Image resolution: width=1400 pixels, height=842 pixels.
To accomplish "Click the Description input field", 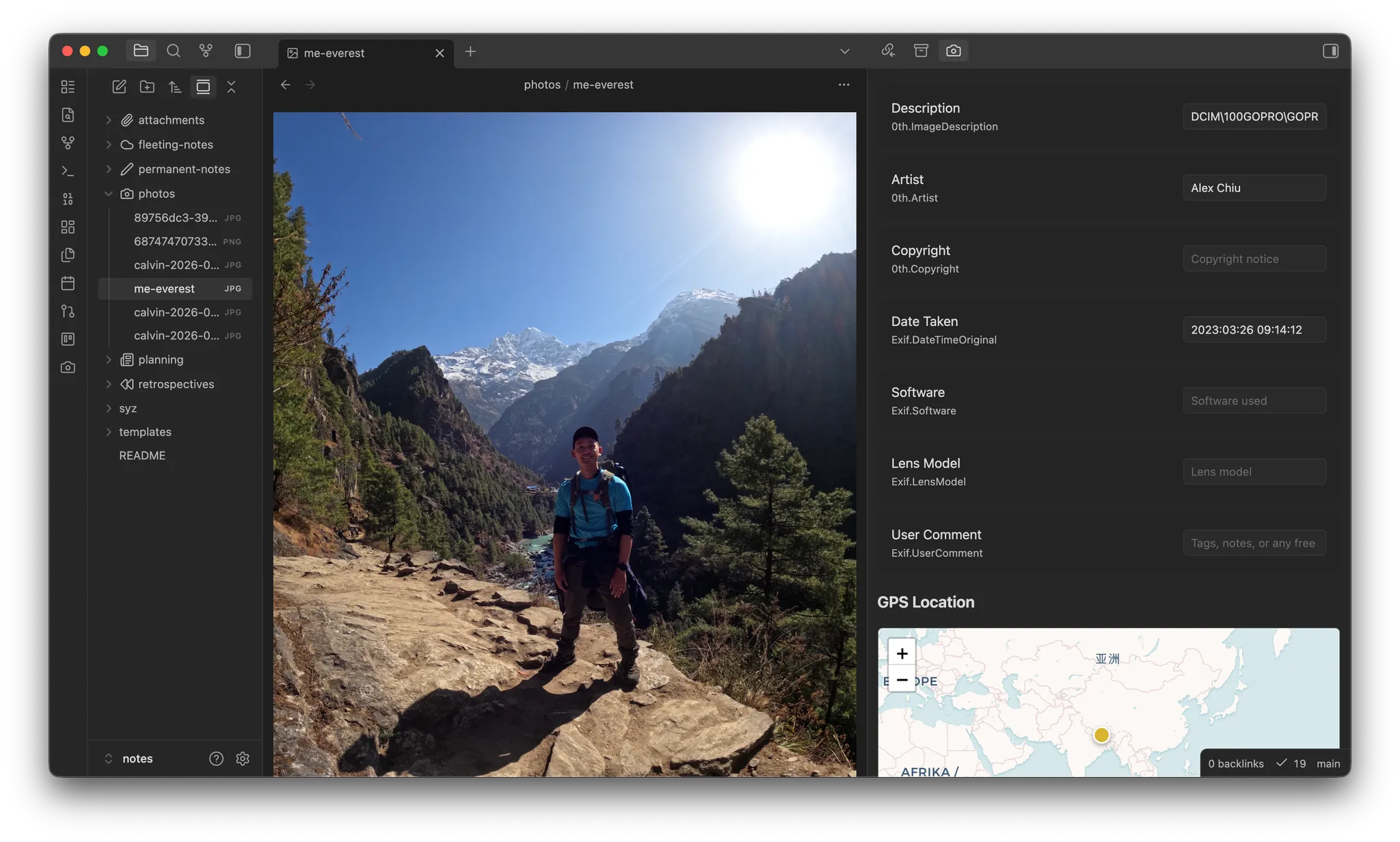I will [x=1254, y=117].
